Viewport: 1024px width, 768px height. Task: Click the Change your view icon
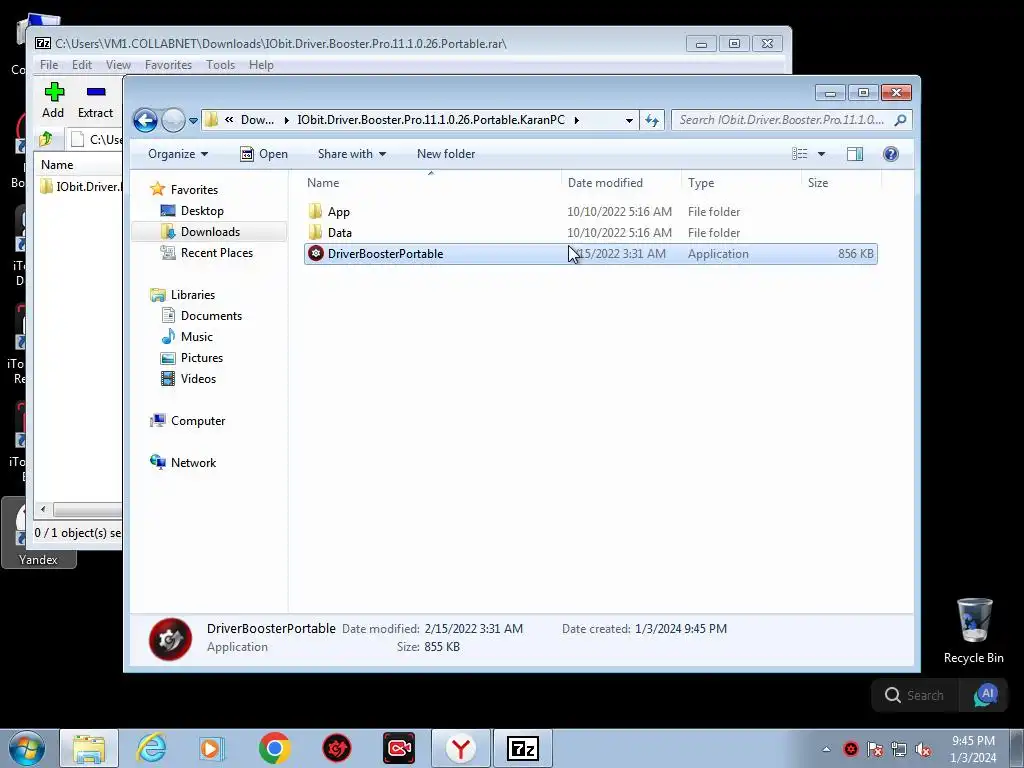pos(800,154)
